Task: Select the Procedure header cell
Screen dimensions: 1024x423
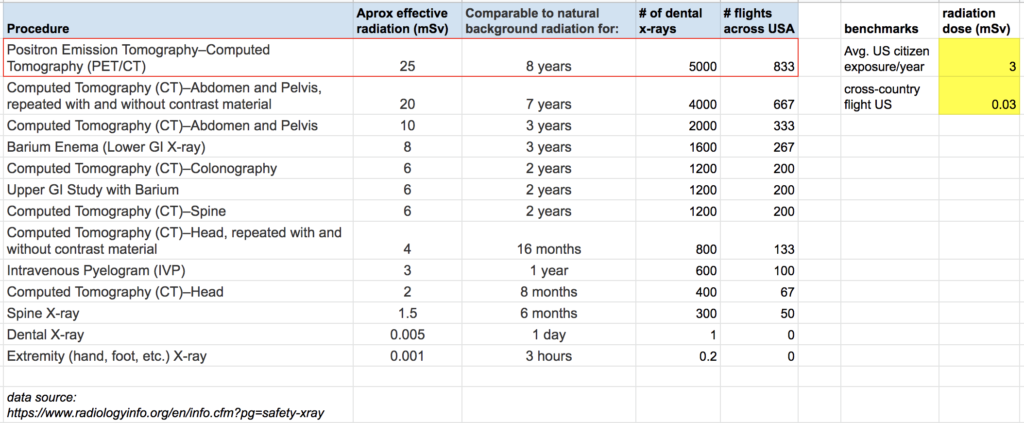Action: 178,21
